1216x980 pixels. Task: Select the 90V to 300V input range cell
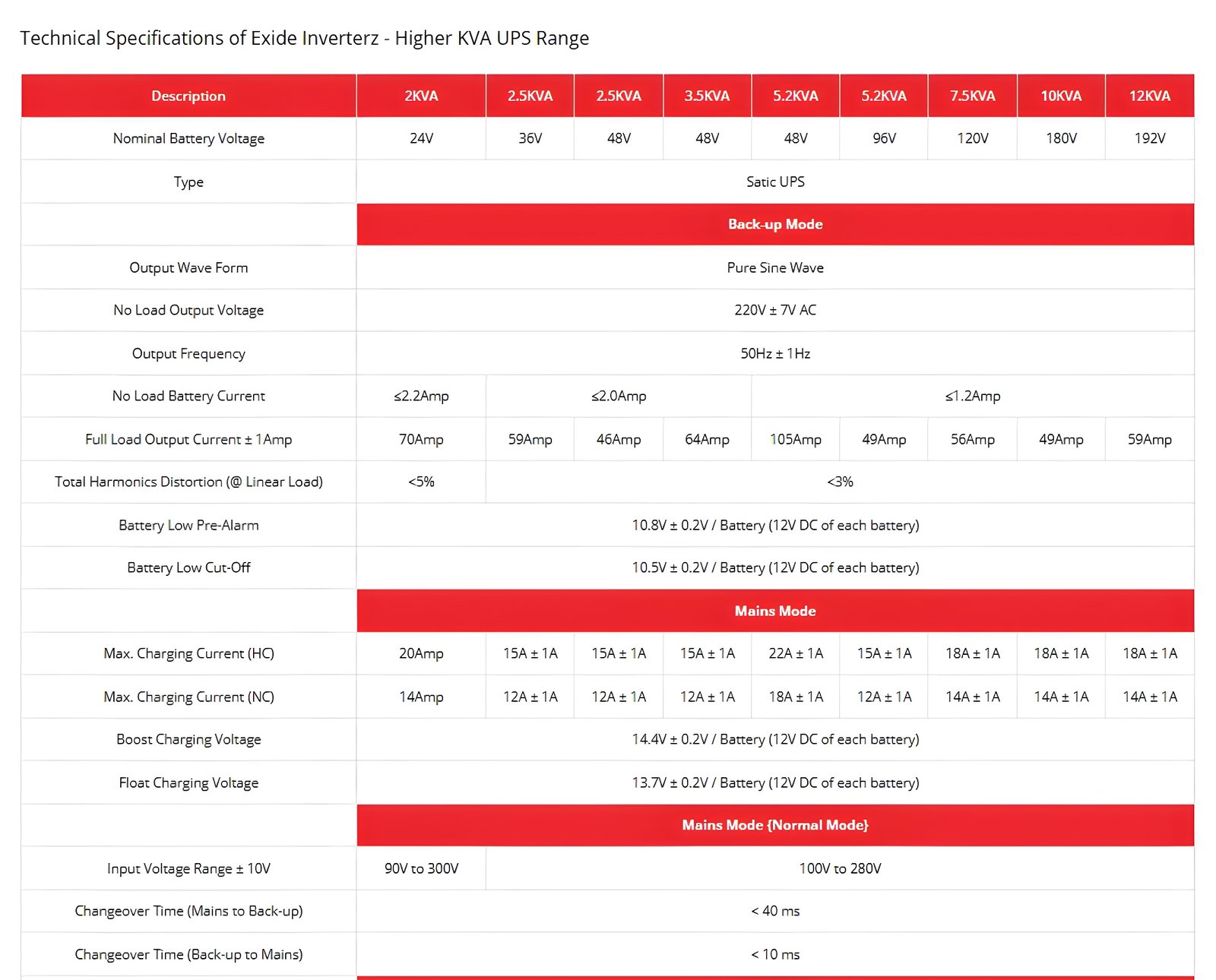(421, 868)
